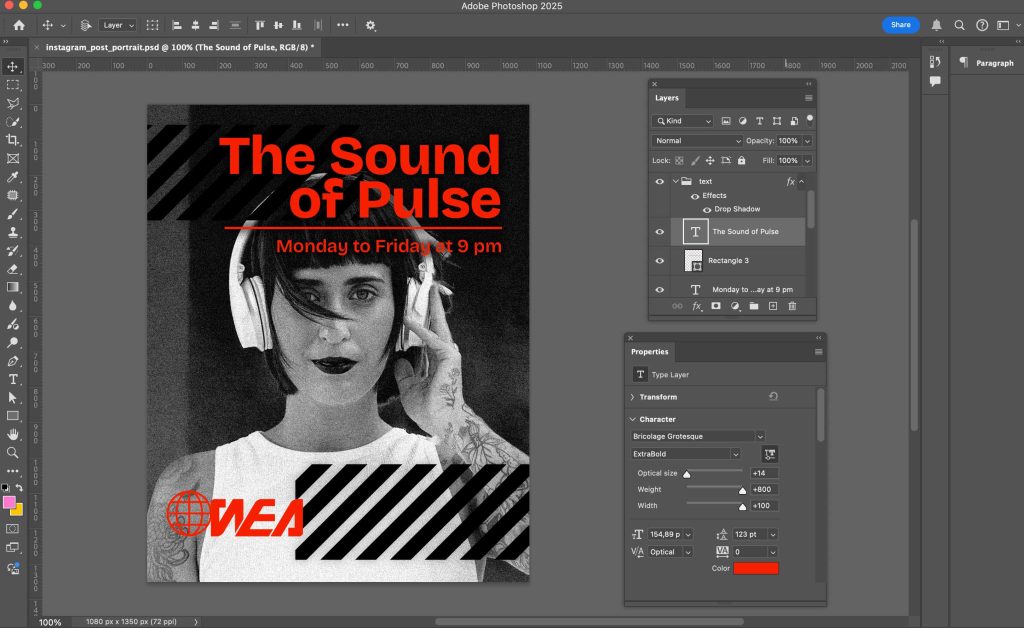Open the ExtraBold font style dropdown
The image size is (1024, 628).
[685, 454]
